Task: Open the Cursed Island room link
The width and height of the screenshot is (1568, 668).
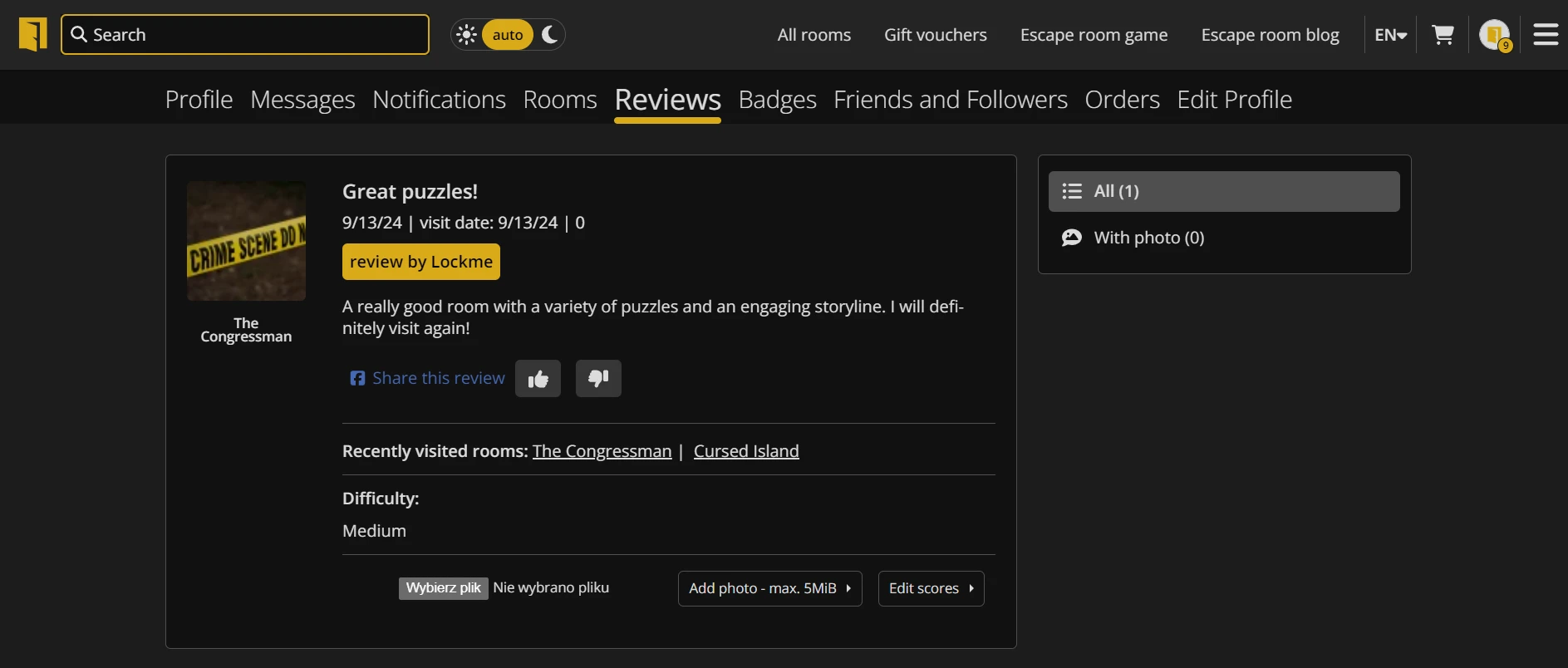Action: click(746, 451)
